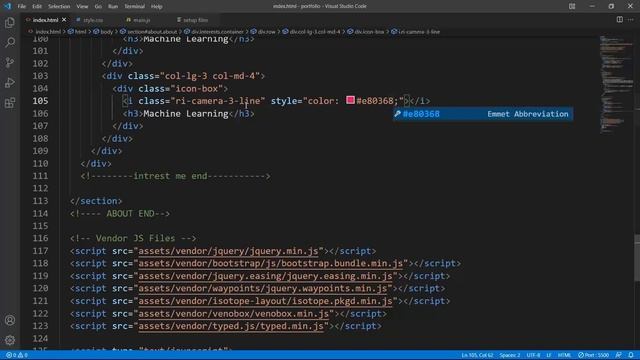Expand the html breadcrumb
This screenshot has height=360, width=640.
(x=80, y=31)
